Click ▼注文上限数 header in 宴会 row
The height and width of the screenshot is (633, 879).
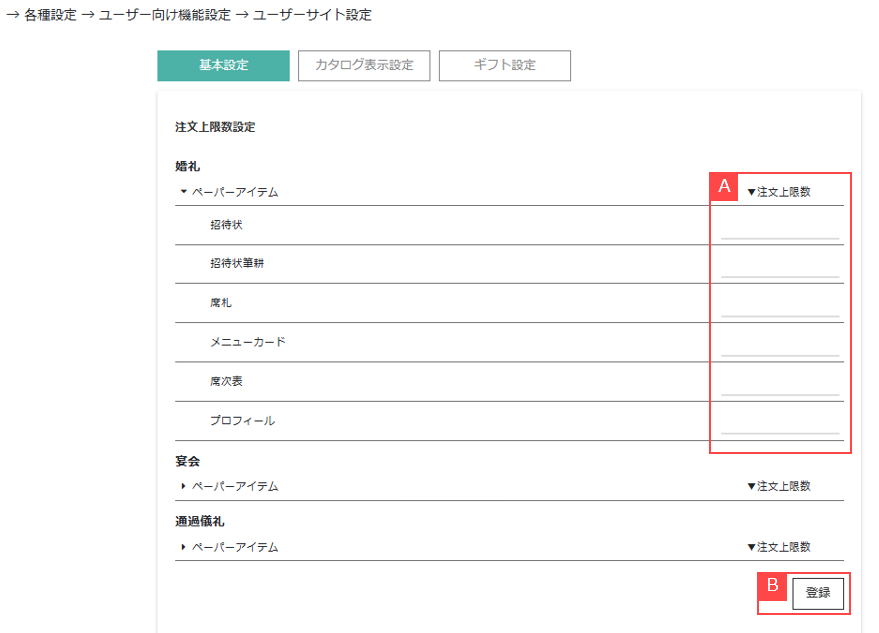pyautogui.click(x=779, y=487)
